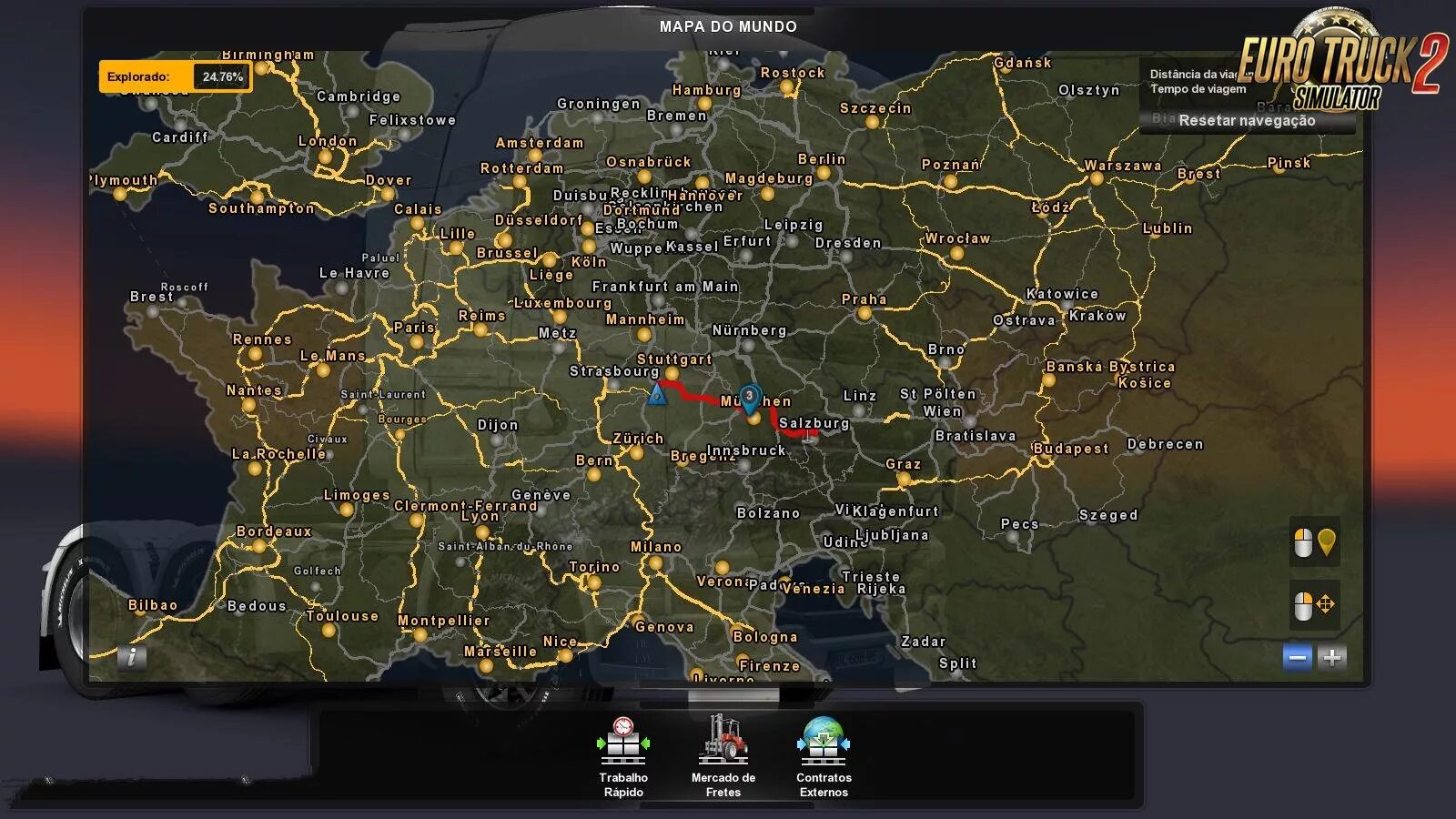Click the Bordeaux city marker
This screenshot has height=819, width=1456.
click(x=259, y=546)
